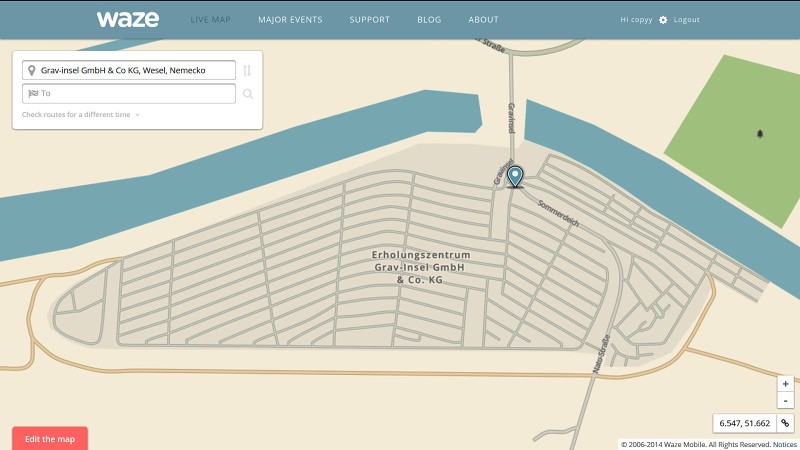Open the Support menu item
The width and height of the screenshot is (800, 450).
click(x=369, y=20)
